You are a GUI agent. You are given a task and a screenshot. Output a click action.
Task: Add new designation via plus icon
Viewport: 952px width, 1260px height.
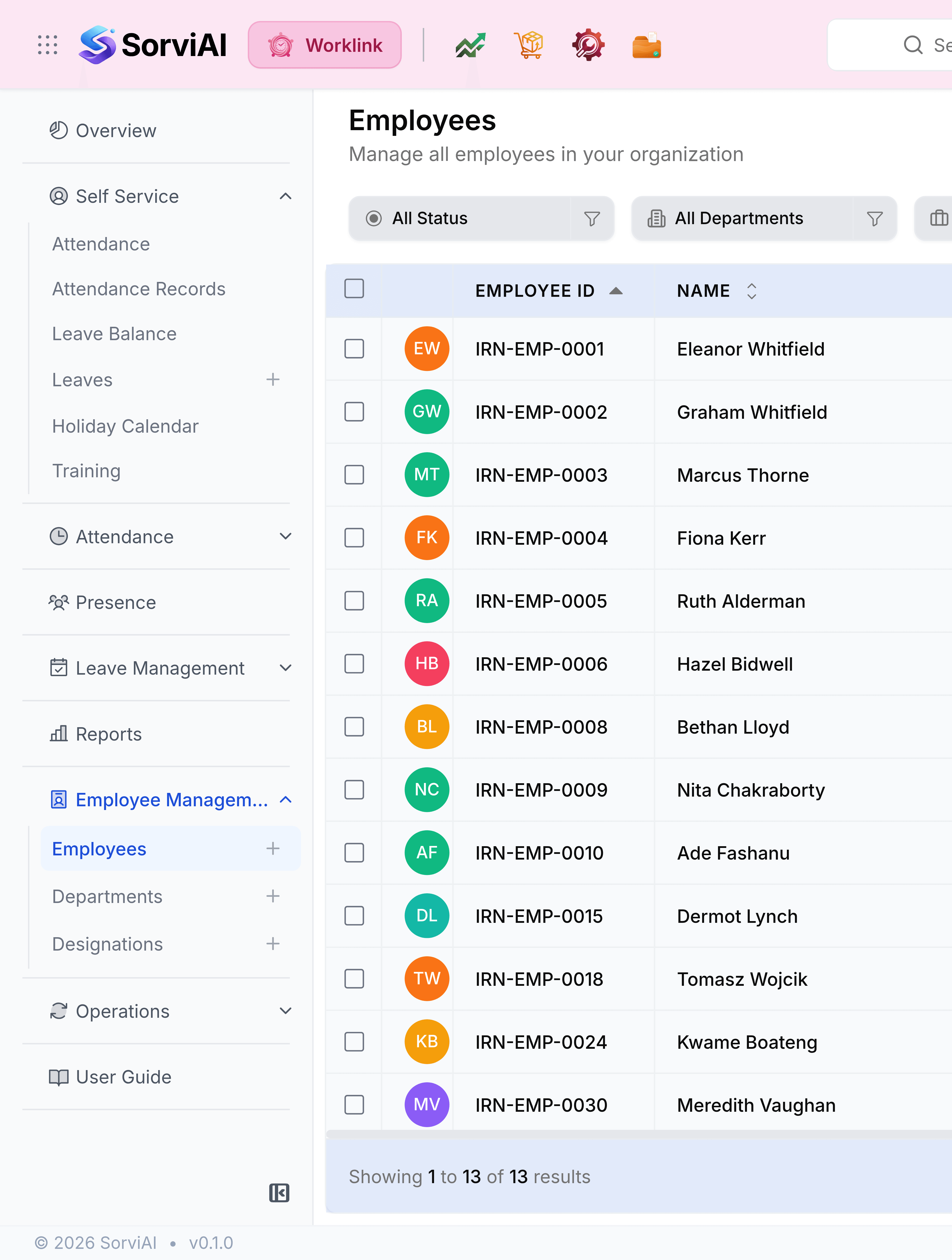pyautogui.click(x=273, y=943)
